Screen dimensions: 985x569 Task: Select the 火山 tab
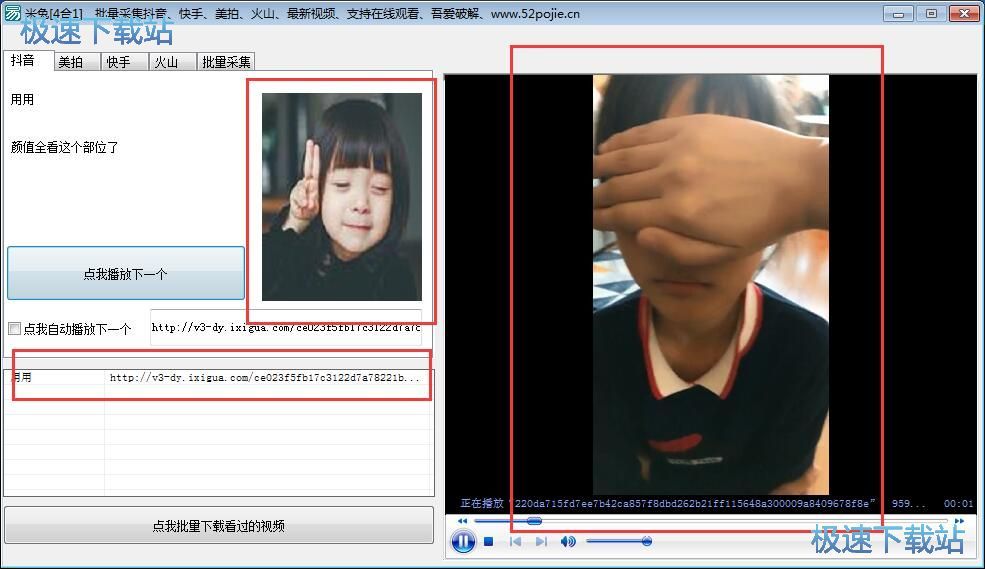(165, 62)
